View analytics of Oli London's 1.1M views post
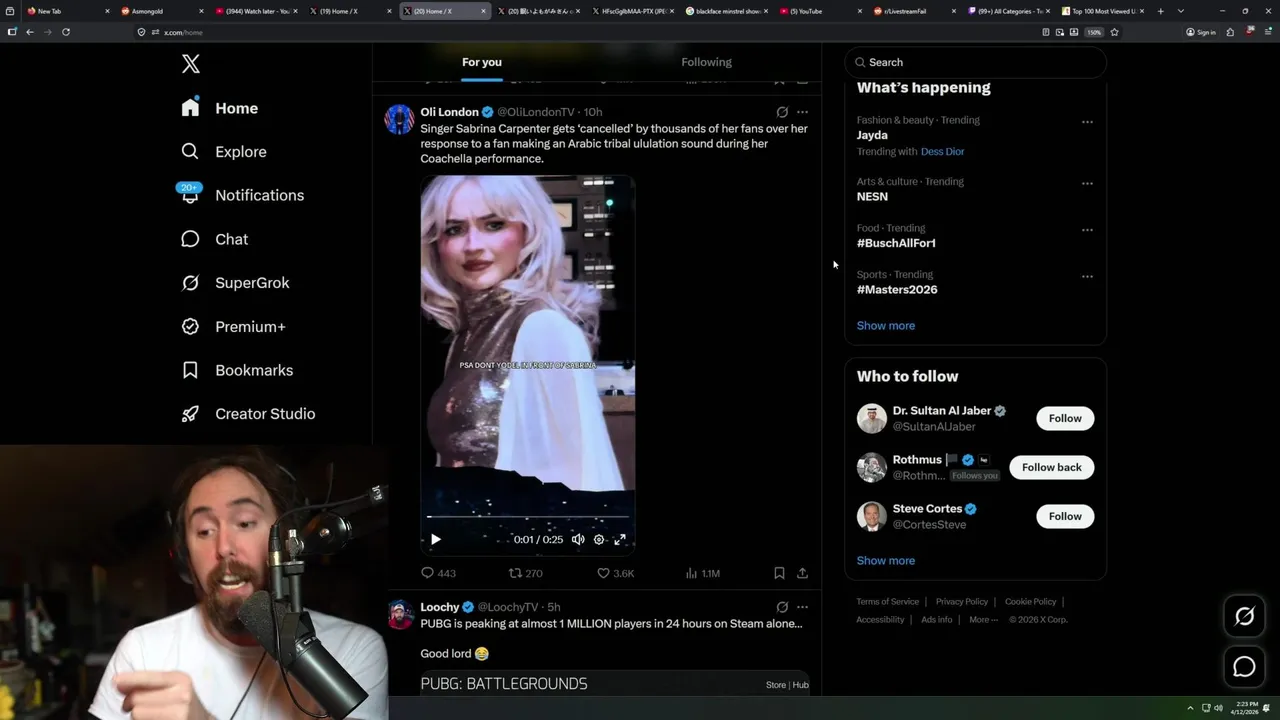Screen dimensions: 1280x720 703,573
